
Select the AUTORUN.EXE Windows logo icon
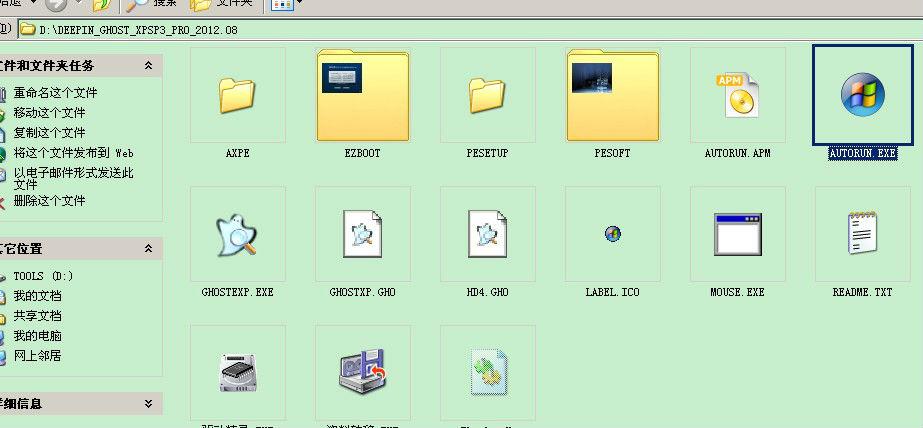click(x=861, y=96)
